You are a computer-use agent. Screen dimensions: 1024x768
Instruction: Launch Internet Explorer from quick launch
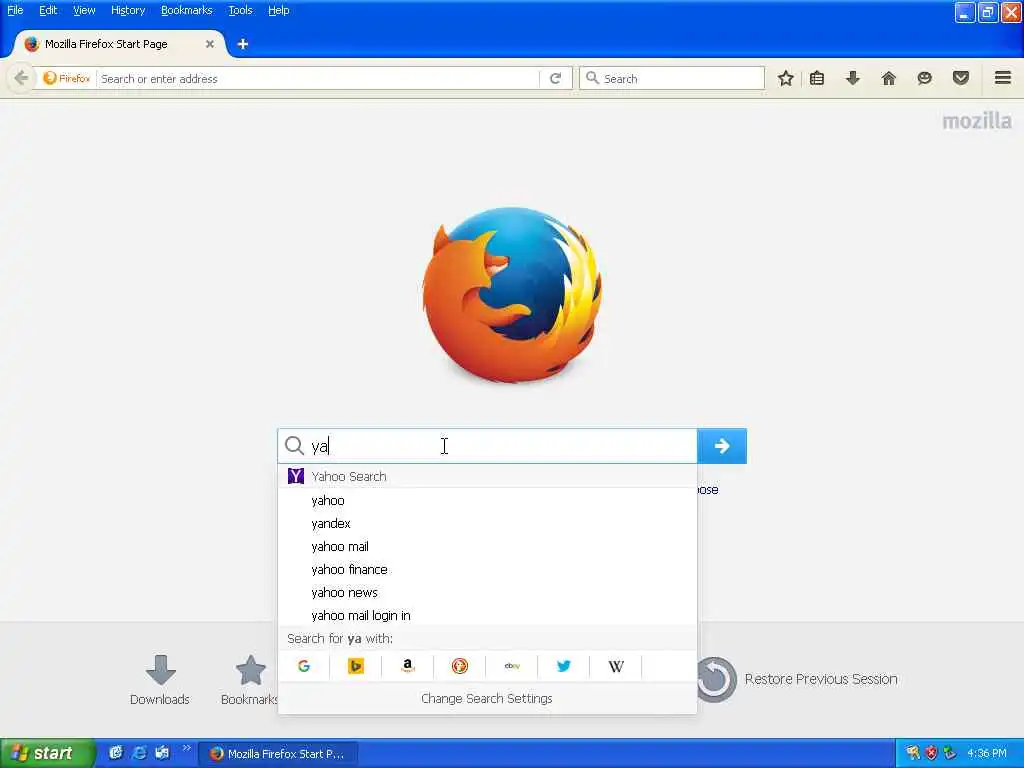point(138,753)
